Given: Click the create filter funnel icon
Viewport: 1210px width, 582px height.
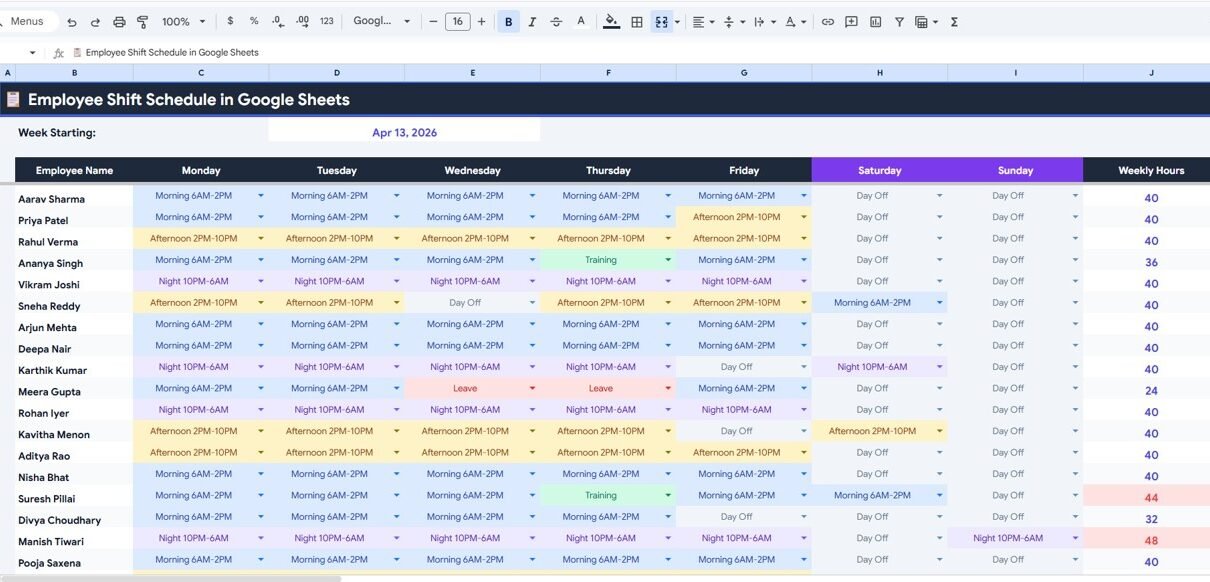Looking at the screenshot, I should click(x=899, y=22).
